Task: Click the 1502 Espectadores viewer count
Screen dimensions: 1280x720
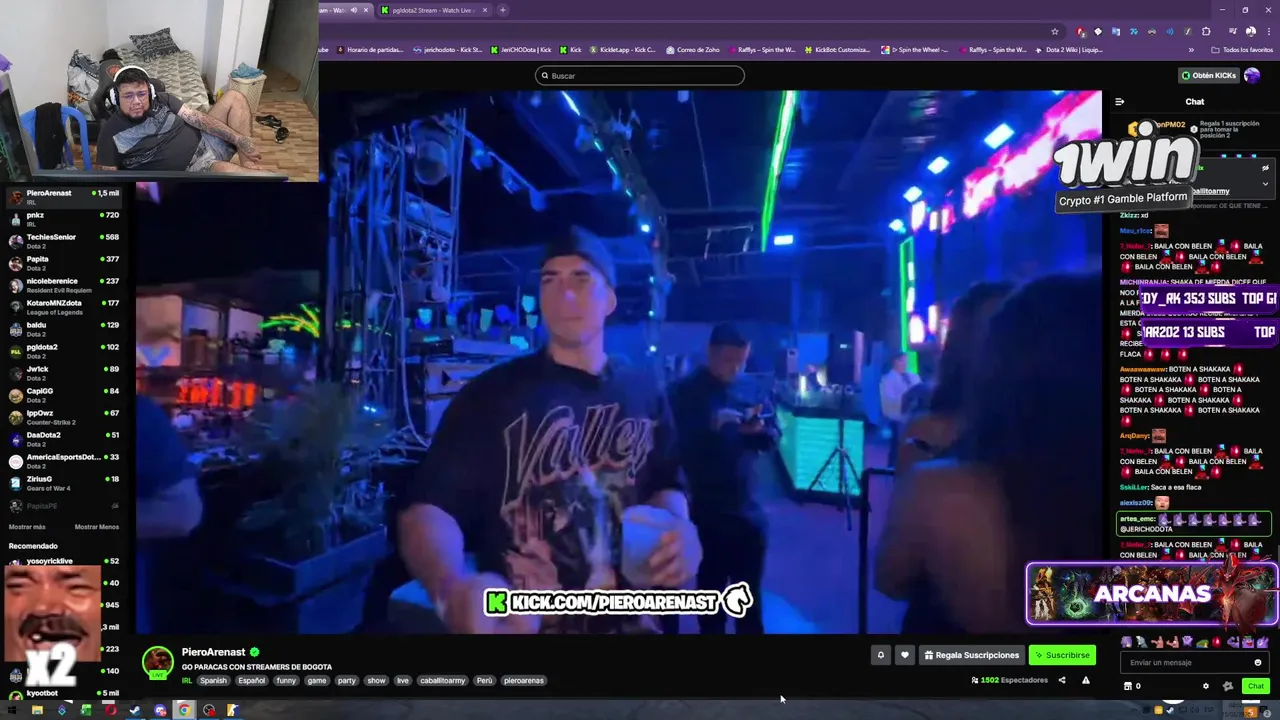Action: [x=1009, y=680]
